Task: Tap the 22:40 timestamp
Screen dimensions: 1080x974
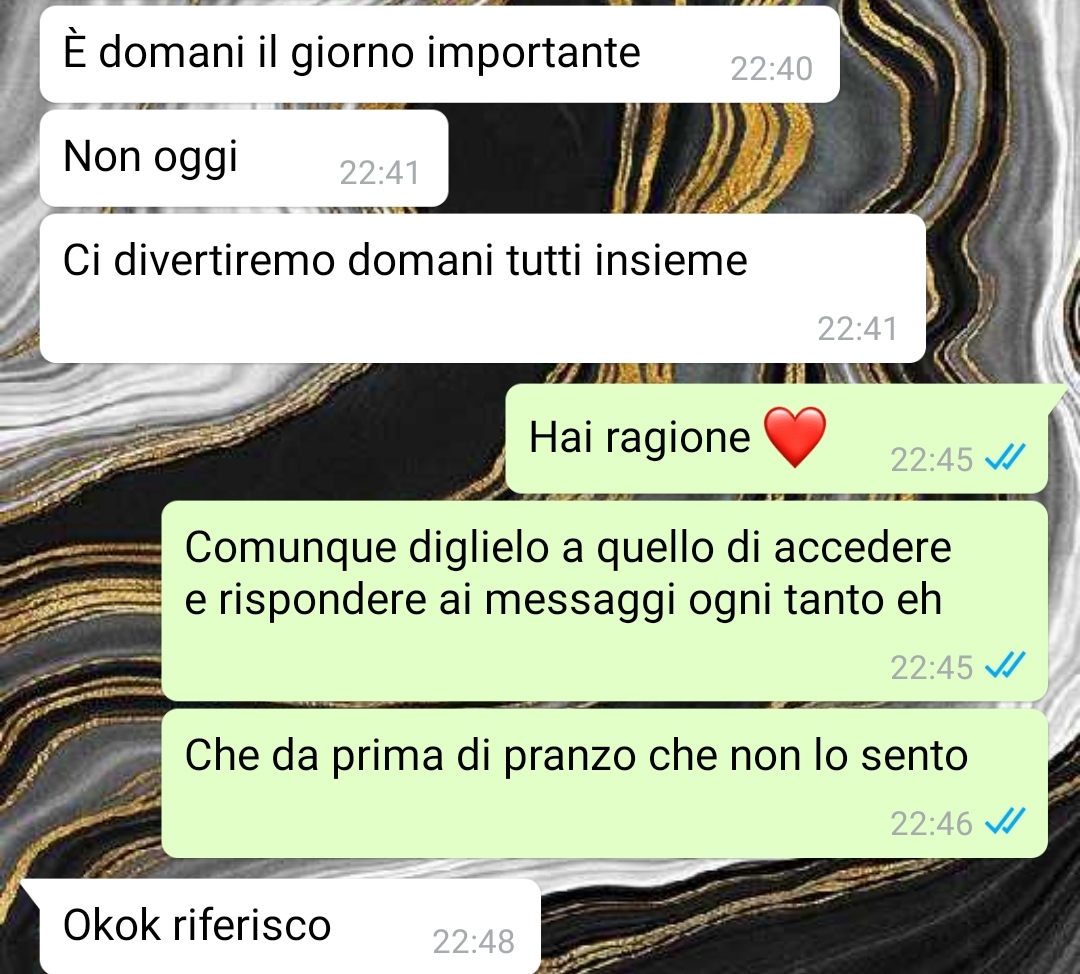Action: 771,69
